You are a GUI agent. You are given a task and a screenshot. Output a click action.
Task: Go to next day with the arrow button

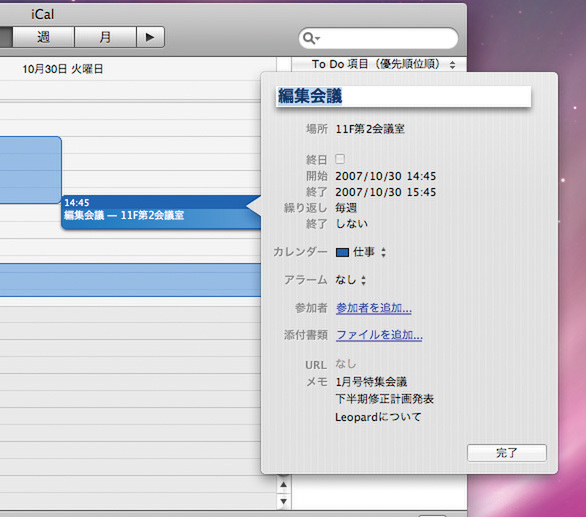150,37
